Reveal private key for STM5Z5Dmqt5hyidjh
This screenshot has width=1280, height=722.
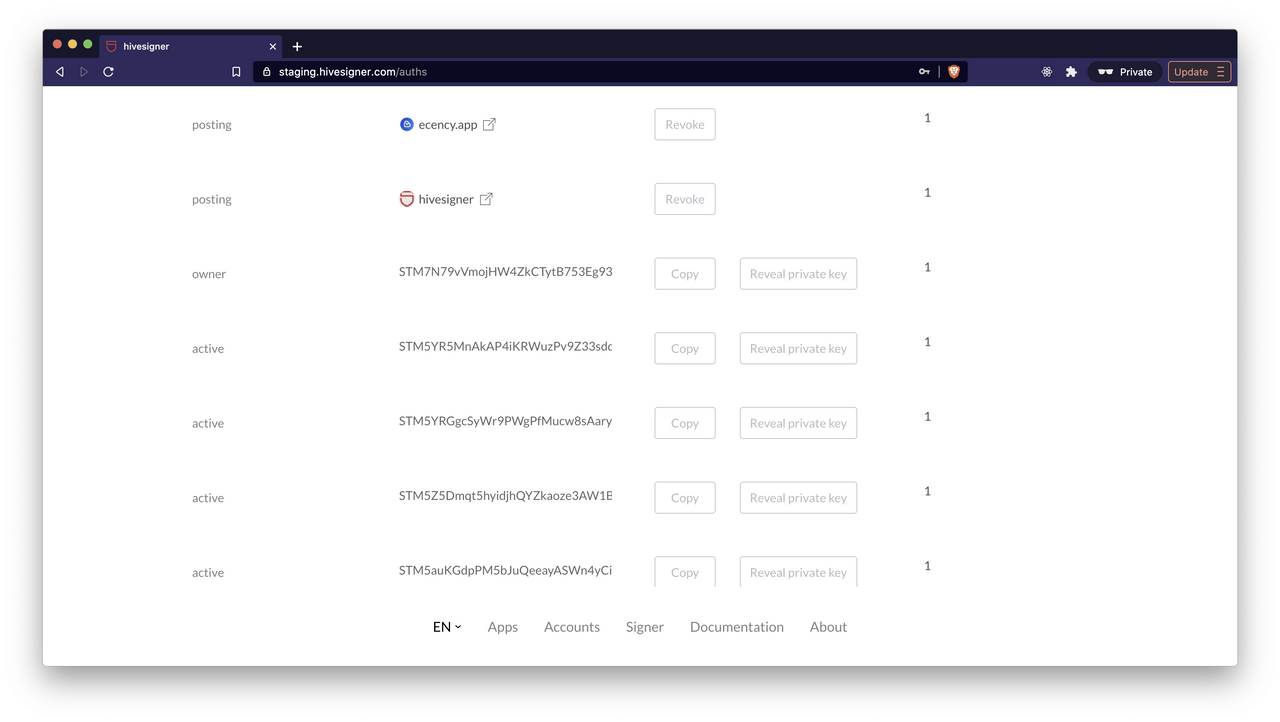coord(798,498)
